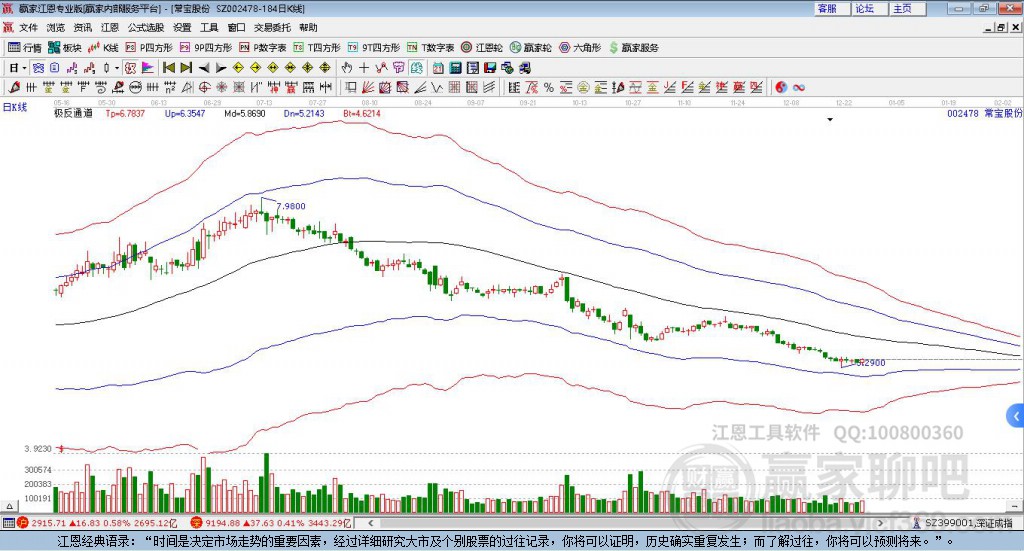Select the red pencil drawing tool
The image size is (1024, 551).
pyautogui.click(x=14, y=87)
